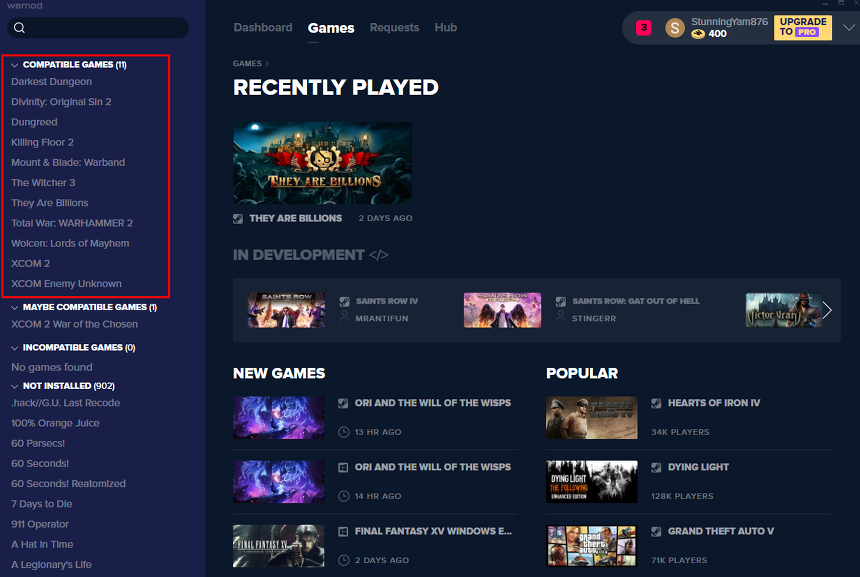Click the user icon beside MRANTIFUN

click(x=344, y=316)
